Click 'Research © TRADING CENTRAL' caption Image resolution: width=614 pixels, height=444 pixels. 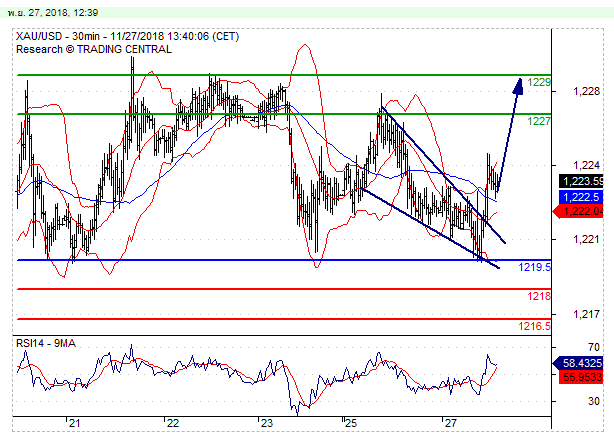[x=94, y=49]
